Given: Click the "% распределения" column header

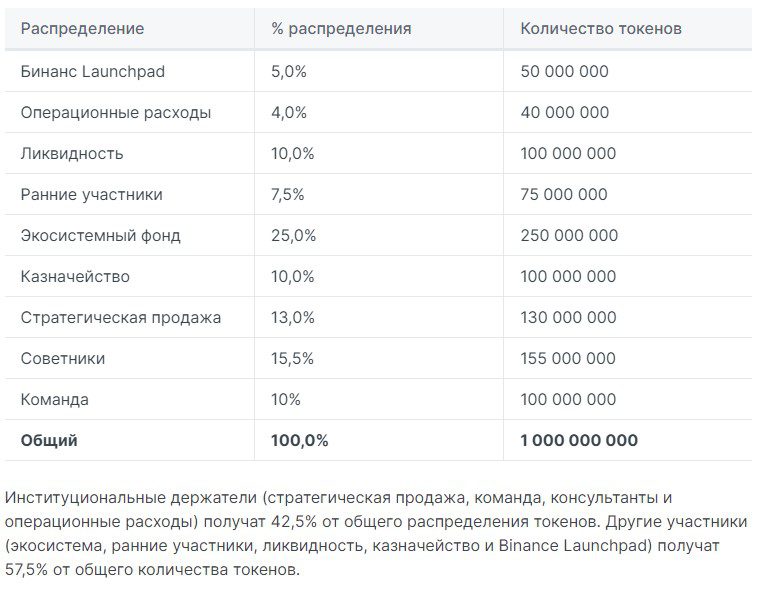Looking at the screenshot, I should (341, 29).
